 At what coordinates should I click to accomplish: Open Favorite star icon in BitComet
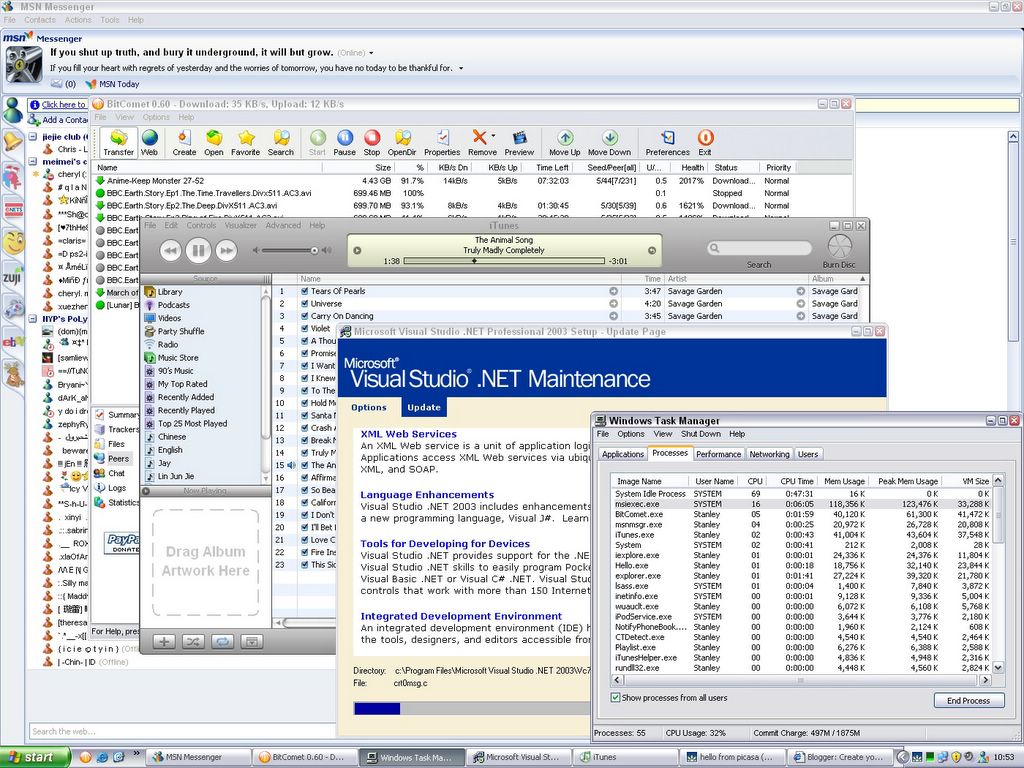(246, 142)
